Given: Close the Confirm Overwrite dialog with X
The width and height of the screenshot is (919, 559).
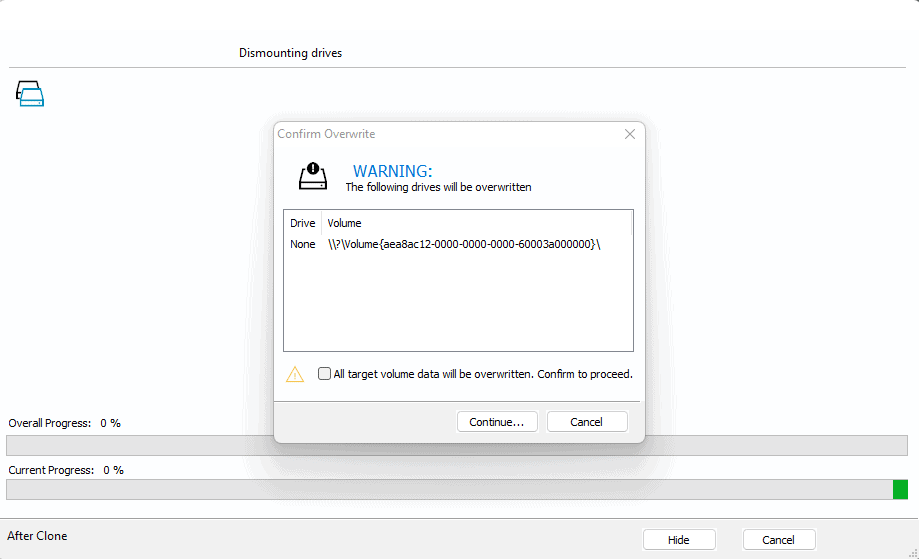Looking at the screenshot, I should [x=630, y=134].
